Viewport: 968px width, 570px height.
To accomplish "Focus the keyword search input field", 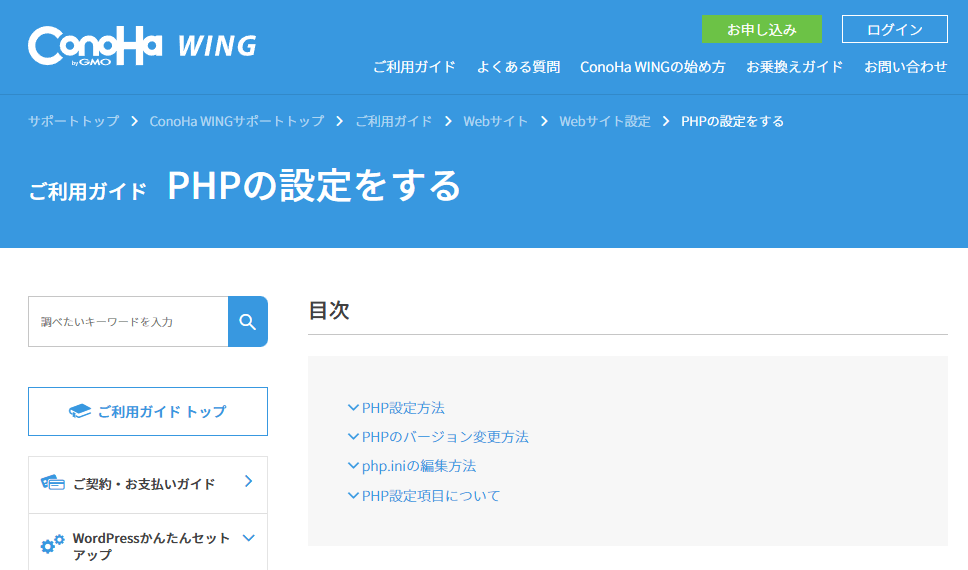I will pos(128,321).
